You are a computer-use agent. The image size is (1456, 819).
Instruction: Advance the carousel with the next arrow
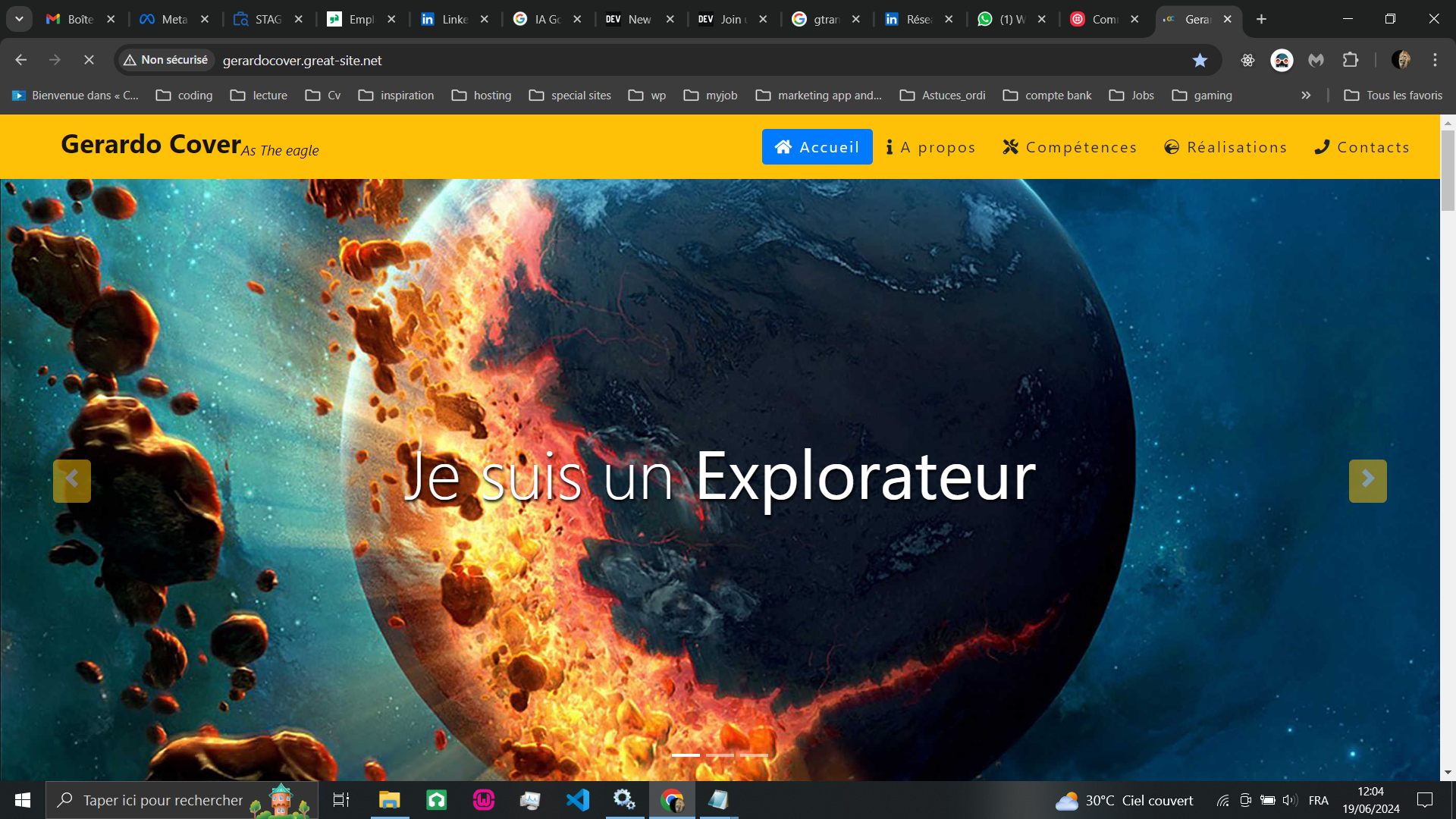(x=1367, y=481)
